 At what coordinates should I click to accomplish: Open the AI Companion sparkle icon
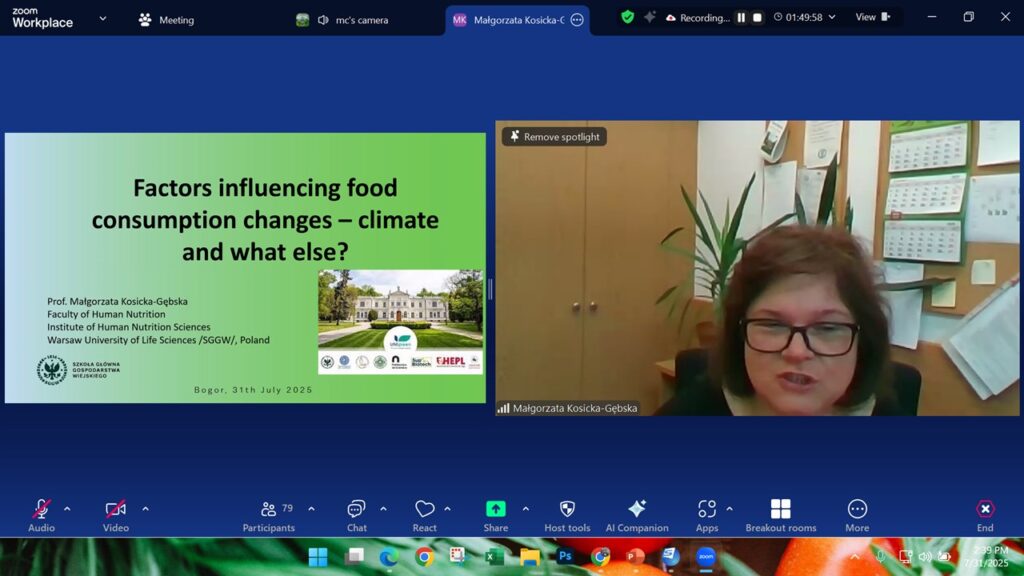[x=636, y=510]
